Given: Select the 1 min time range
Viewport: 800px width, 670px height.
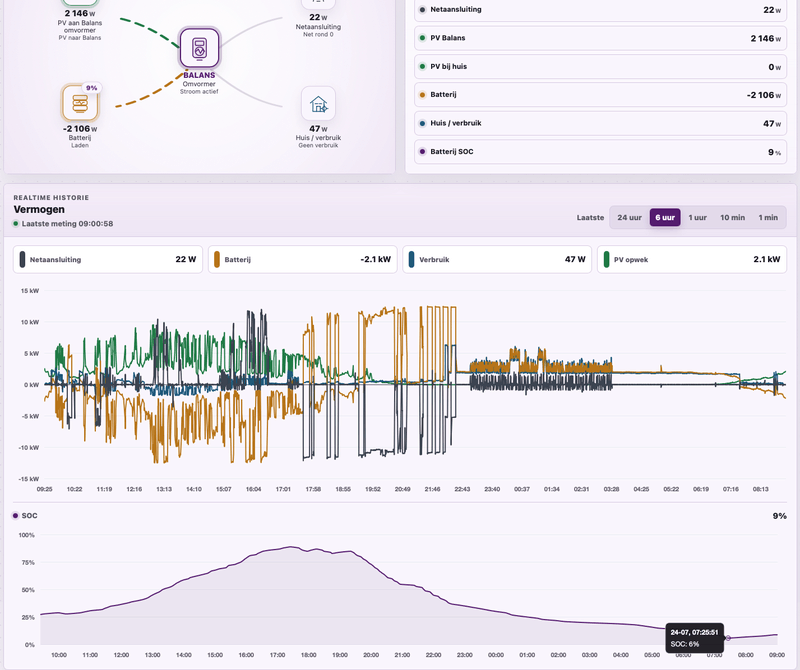Looking at the screenshot, I should tap(768, 217).
